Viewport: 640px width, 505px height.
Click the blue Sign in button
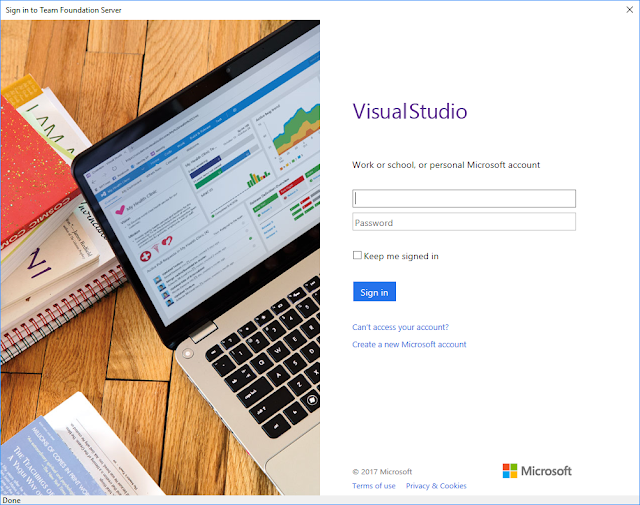point(374,292)
